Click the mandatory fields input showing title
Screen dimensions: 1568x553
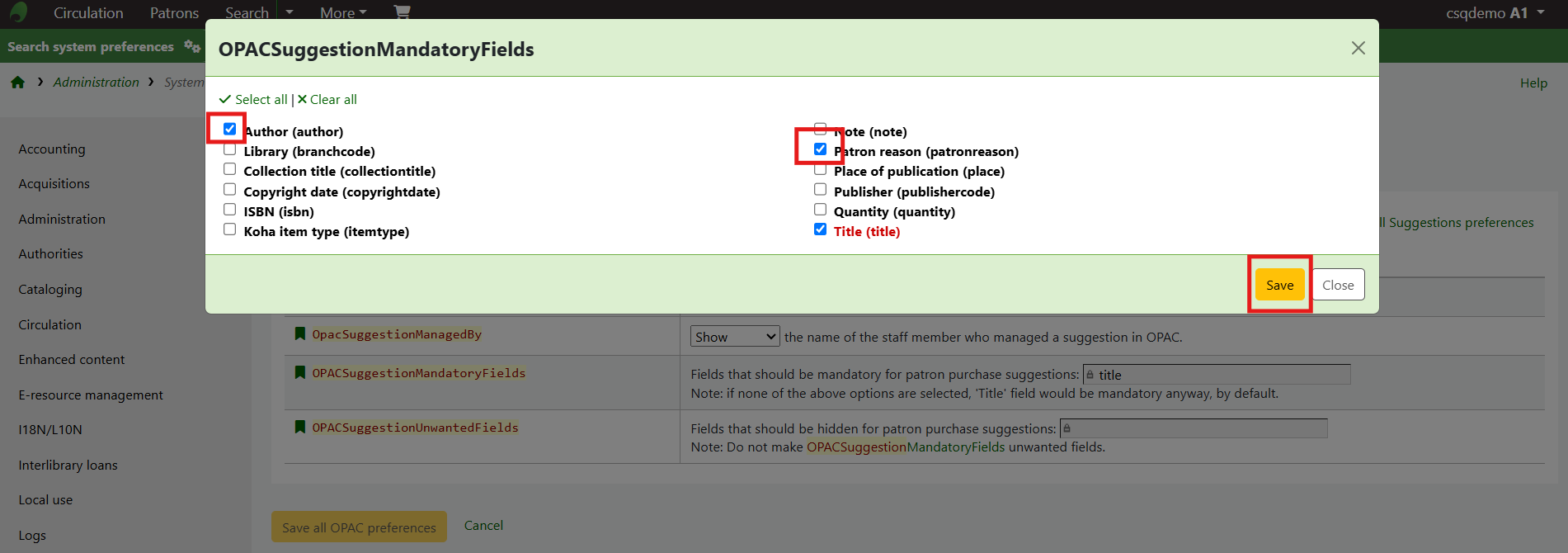pyautogui.click(x=1217, y=374)
